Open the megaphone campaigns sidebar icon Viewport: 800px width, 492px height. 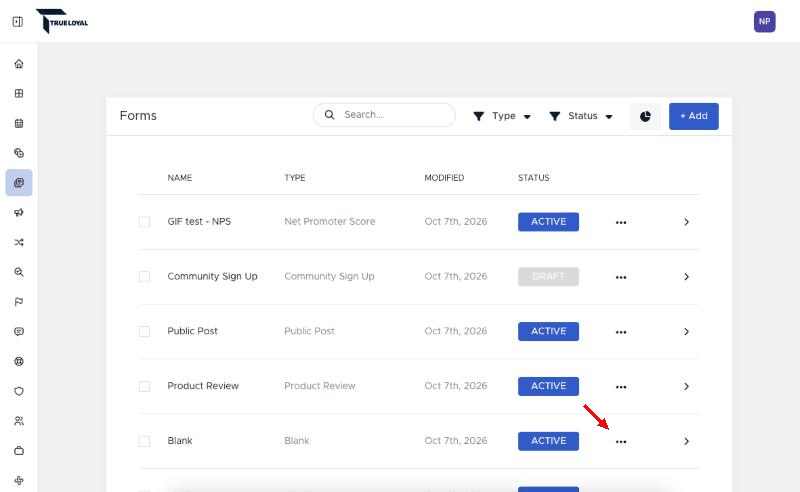pos(19,212)
